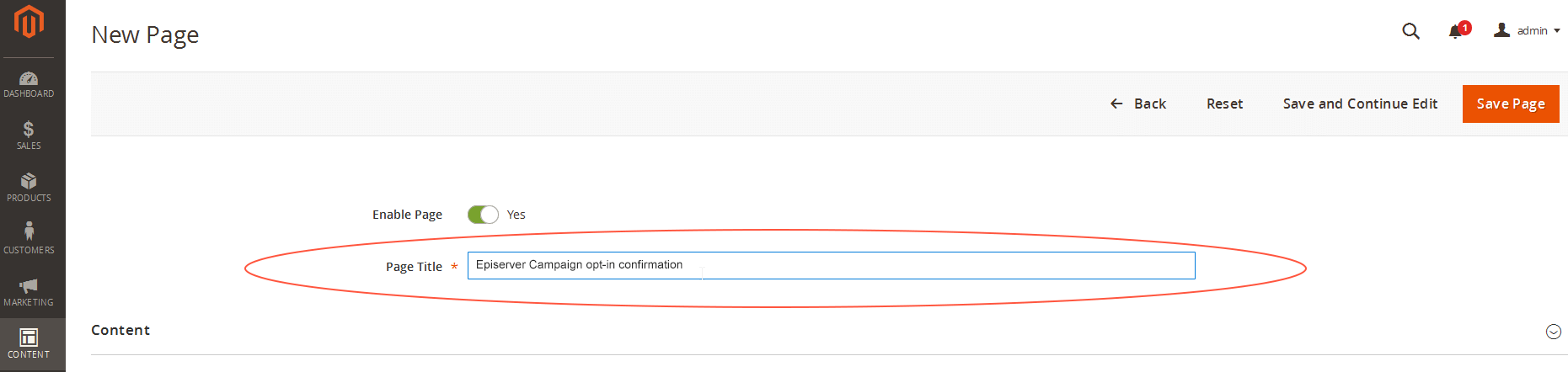Click the search magnifier icon
Screen dimensions: 1568x372
click(1410, 31)
